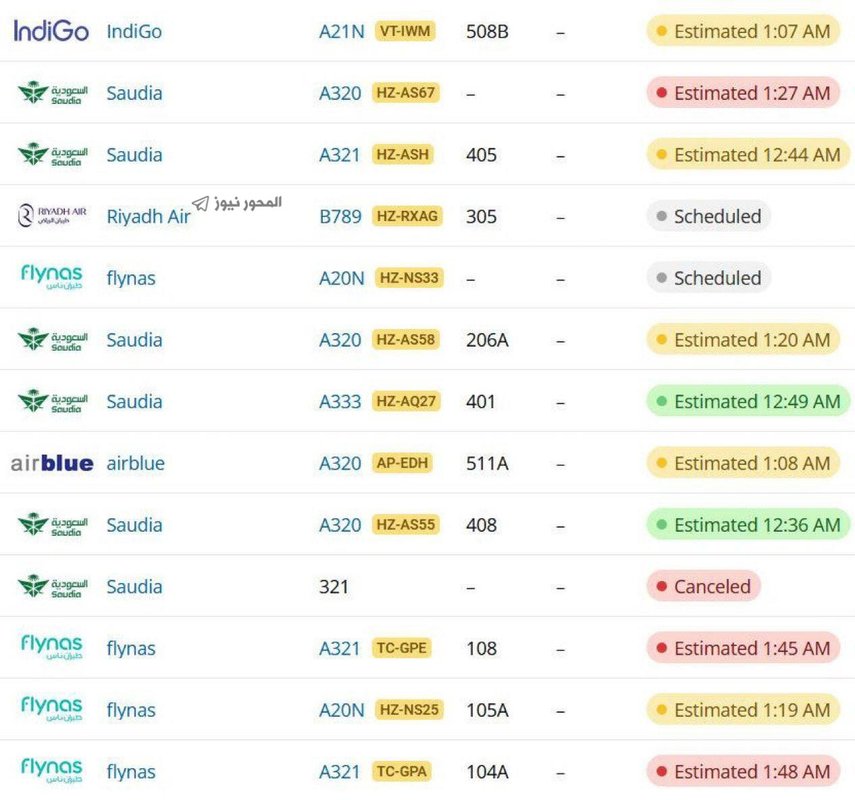The image size is (855, 800).
Task: Click the flynas logo beside TC-GPA
Action: [x=51, y=771]
